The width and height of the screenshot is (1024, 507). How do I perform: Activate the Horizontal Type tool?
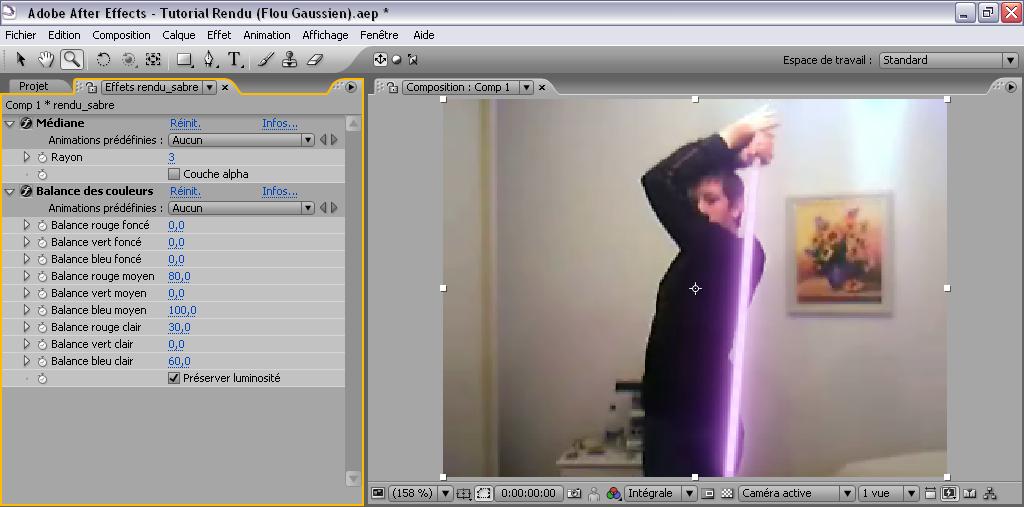[x=234, y=60]
